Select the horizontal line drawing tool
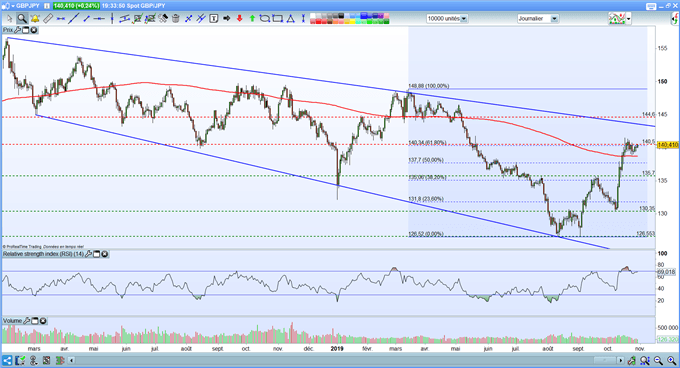Screen dimensions: 680x368 (61, 19)
